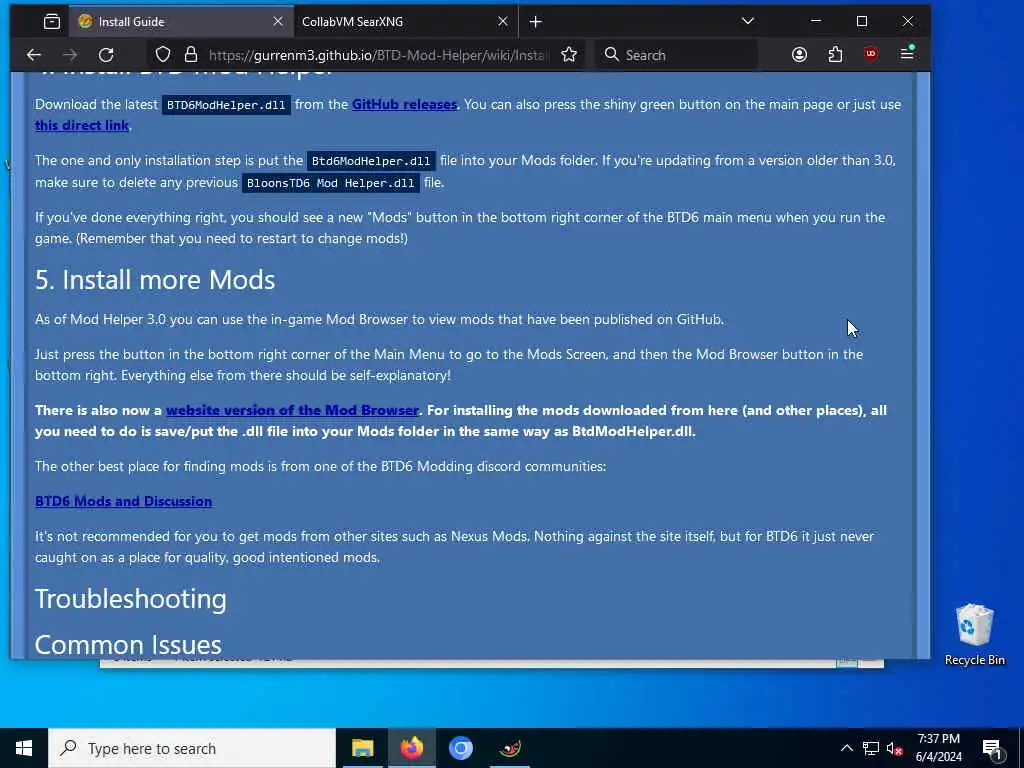Open a new browser tab
Viewport: 1024px width, 768px height.
tap(536, 22)
